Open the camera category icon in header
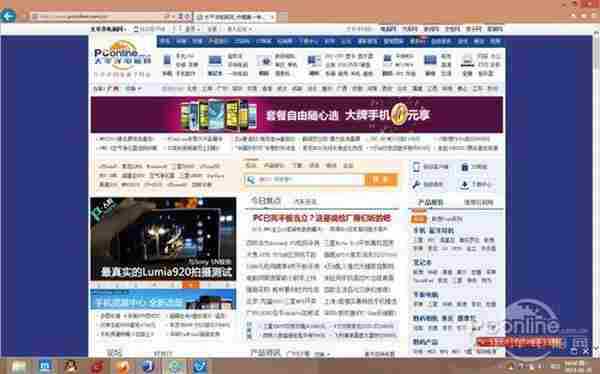This screenshot has width=600, height=374. click(264, 60)
